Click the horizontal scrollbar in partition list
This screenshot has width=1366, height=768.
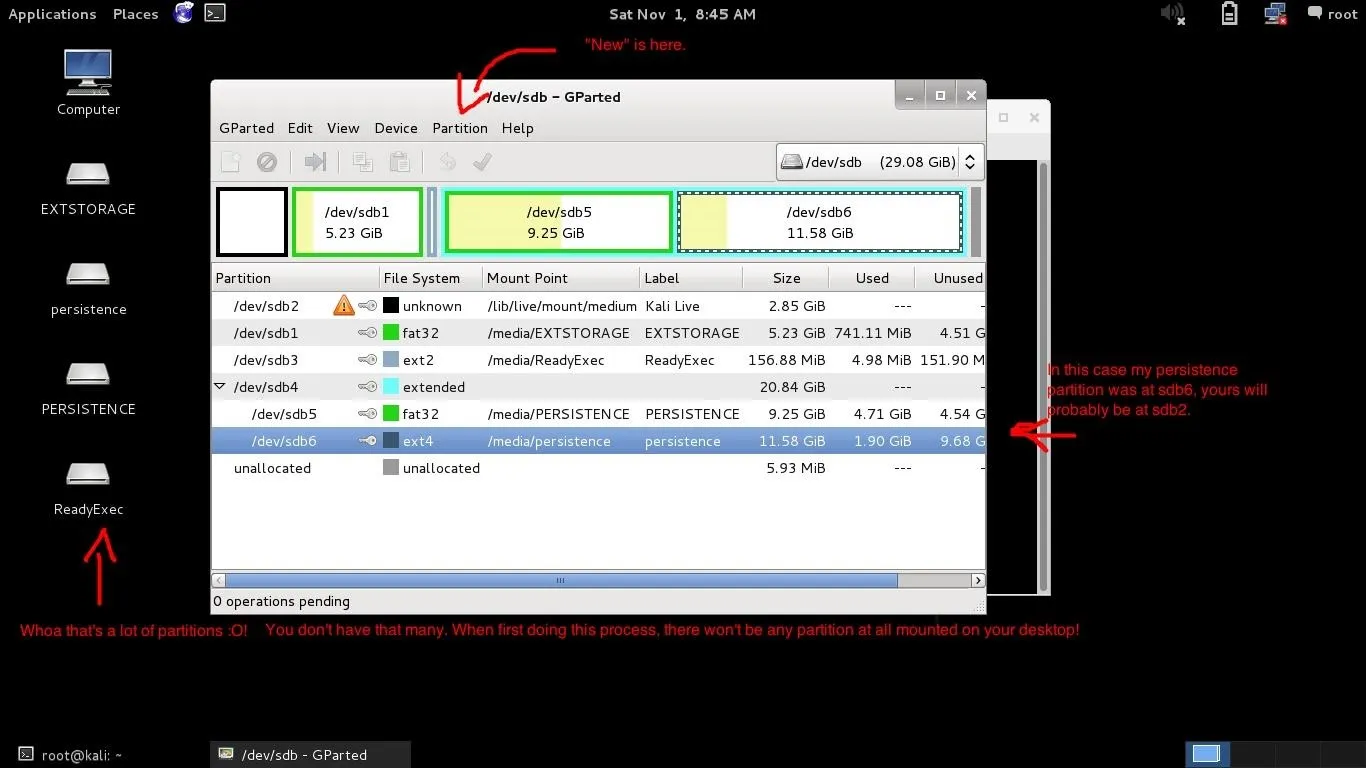561,580
